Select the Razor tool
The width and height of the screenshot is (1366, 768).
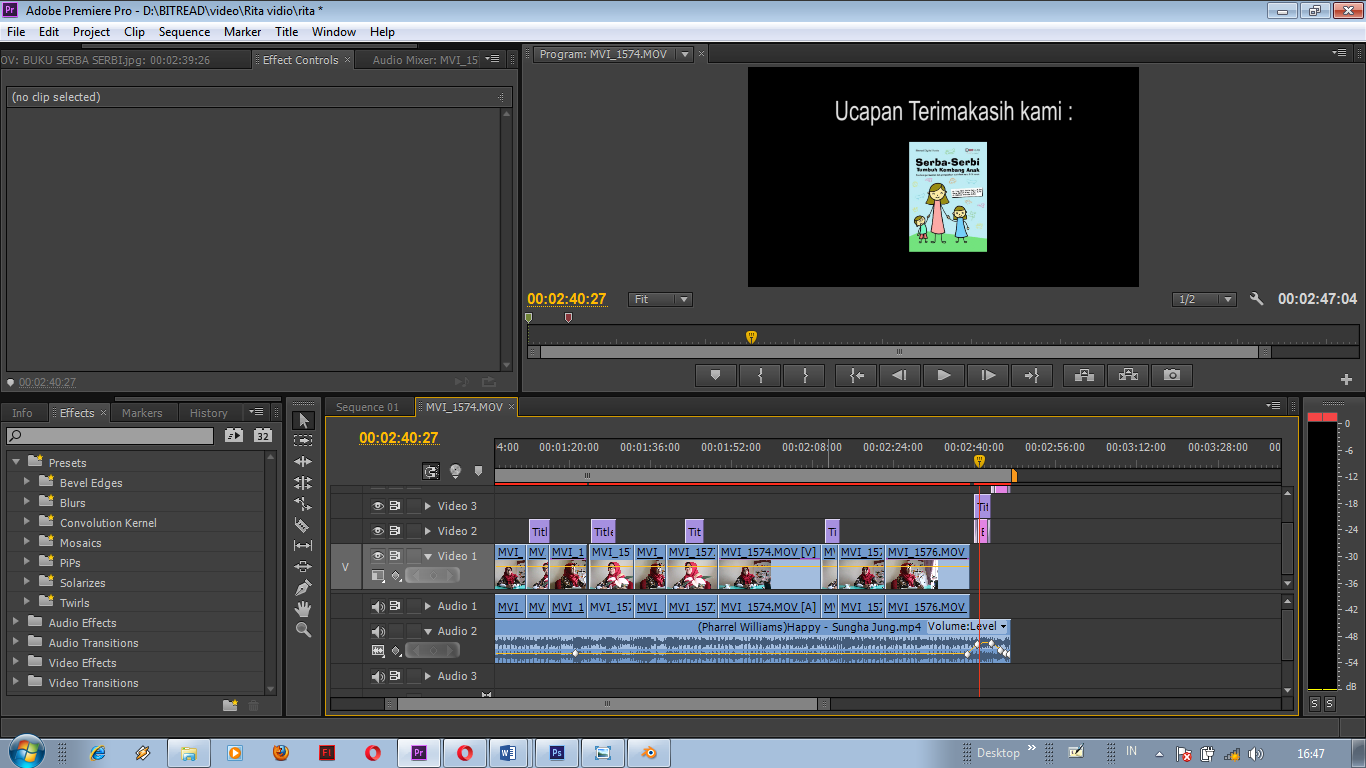point(303,525)
